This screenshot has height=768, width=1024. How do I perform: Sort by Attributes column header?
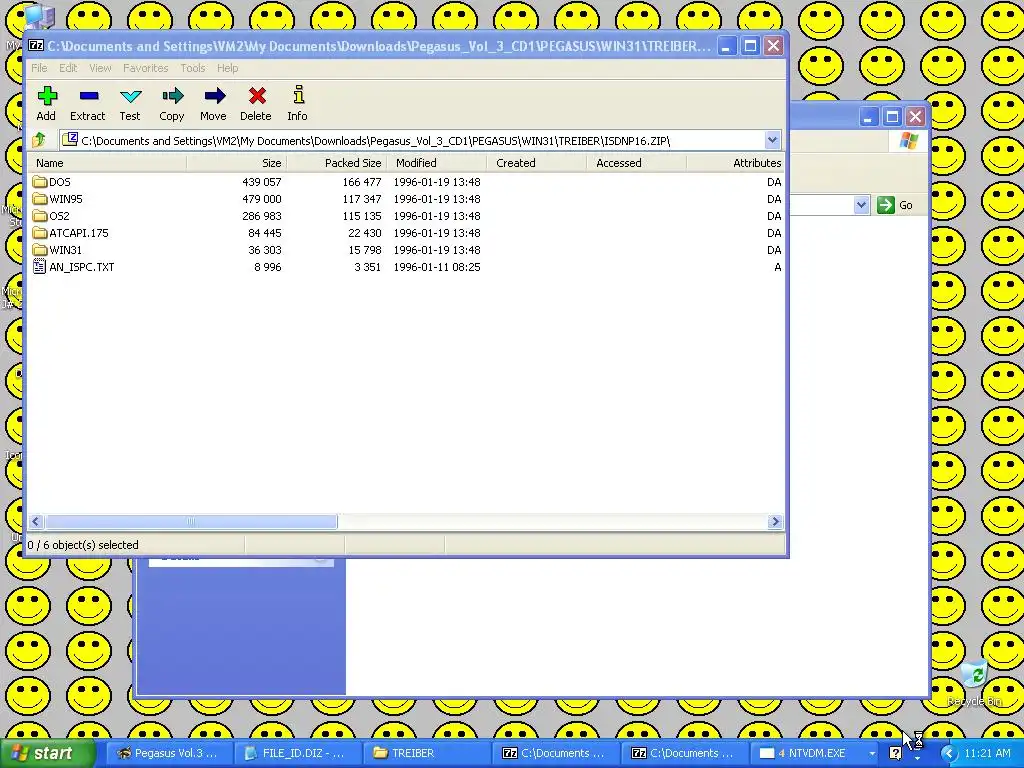(x=736, y=163)
